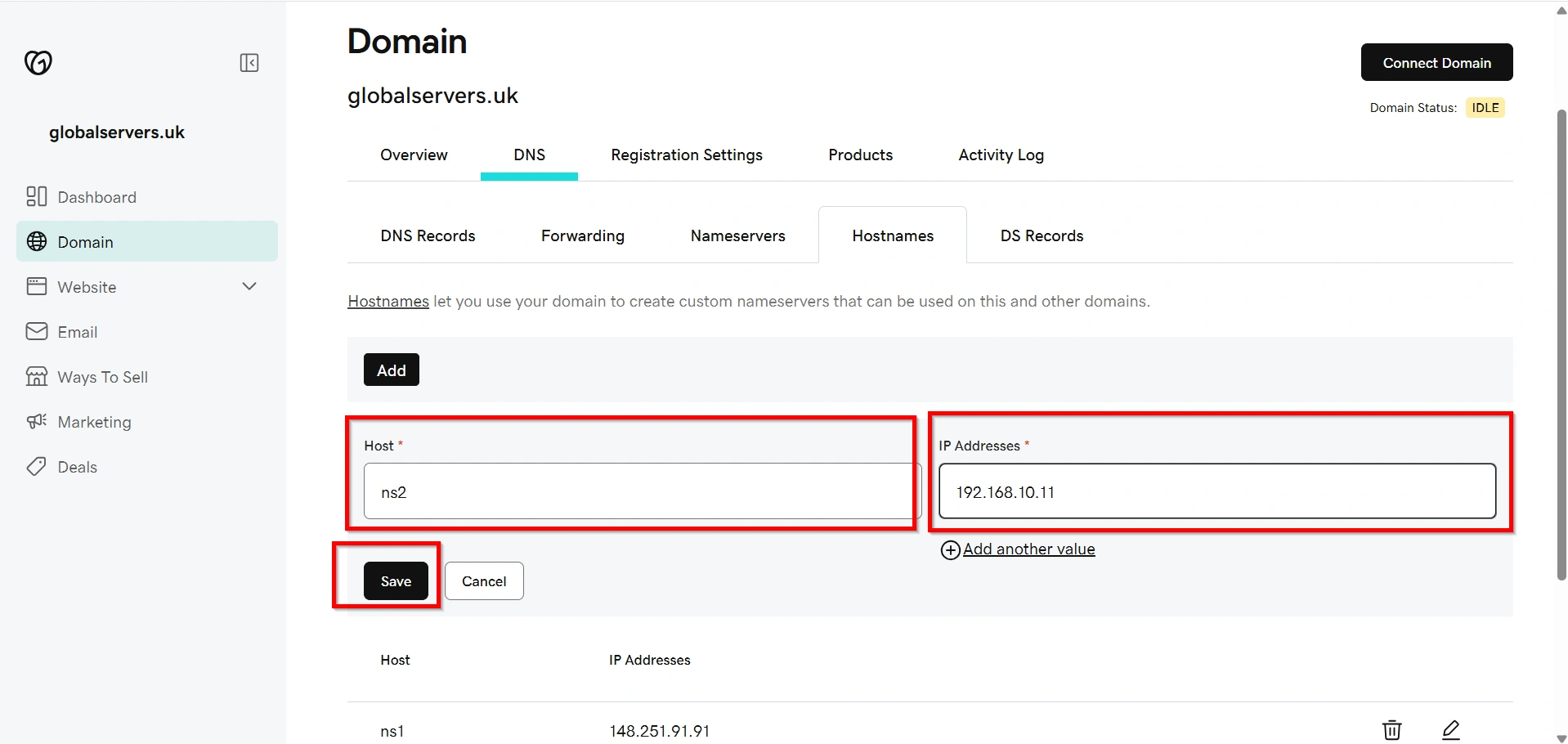Click the globalservers.uk sidebar heading
The height and width of the screenshot is (744, 1568).
click(x=117, y=132)
